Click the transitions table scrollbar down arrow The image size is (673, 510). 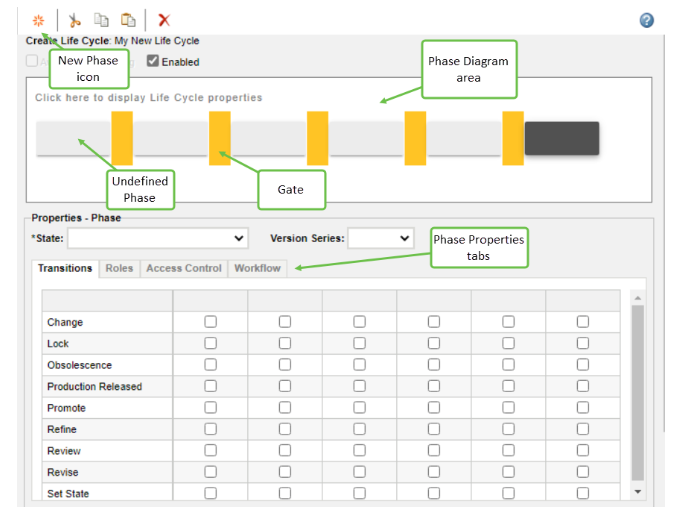coord(638,492)
